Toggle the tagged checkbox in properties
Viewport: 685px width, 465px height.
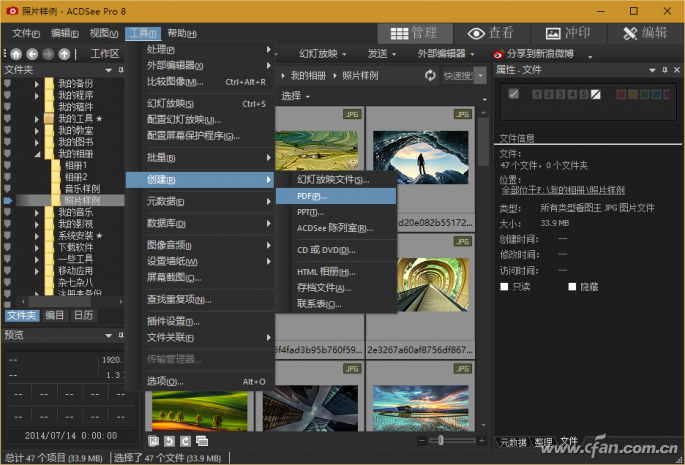click(514, 94)
